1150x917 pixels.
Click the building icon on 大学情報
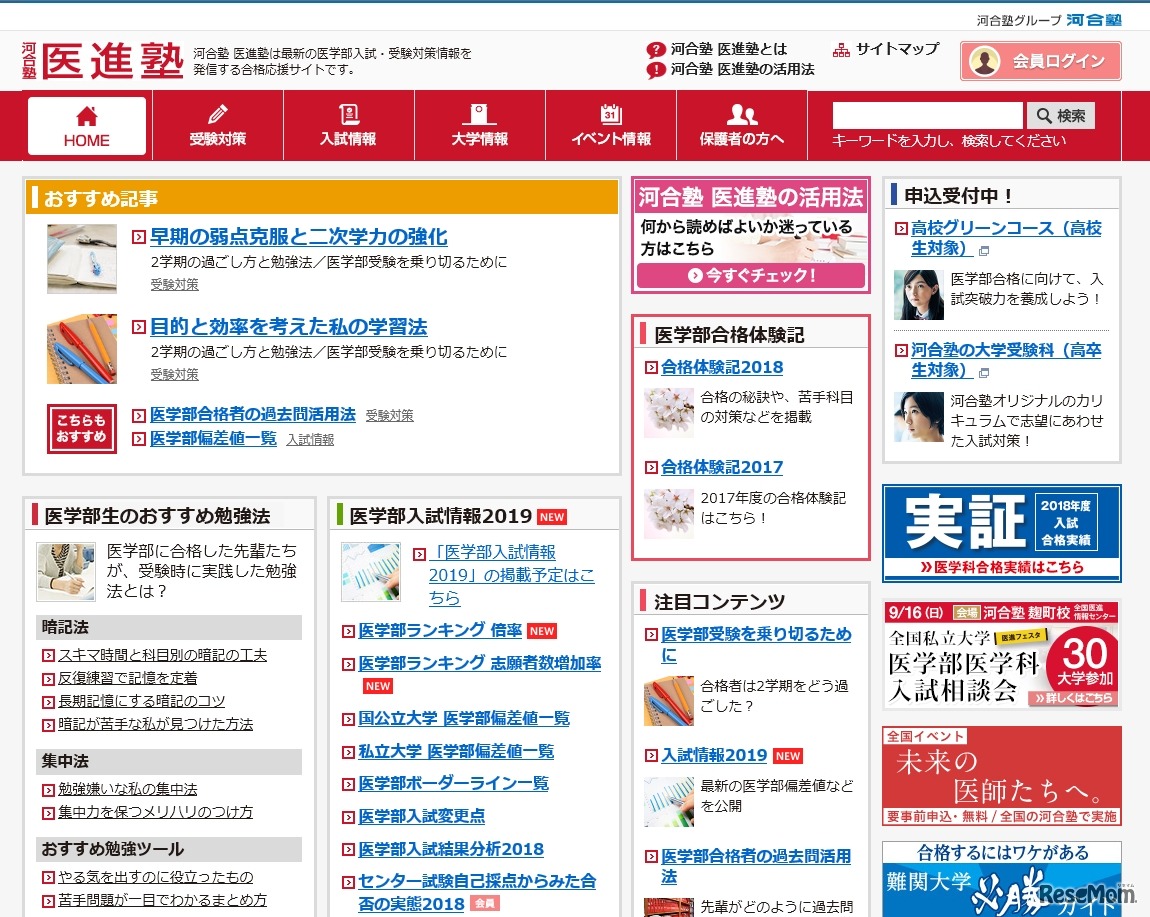pos(479,112)
